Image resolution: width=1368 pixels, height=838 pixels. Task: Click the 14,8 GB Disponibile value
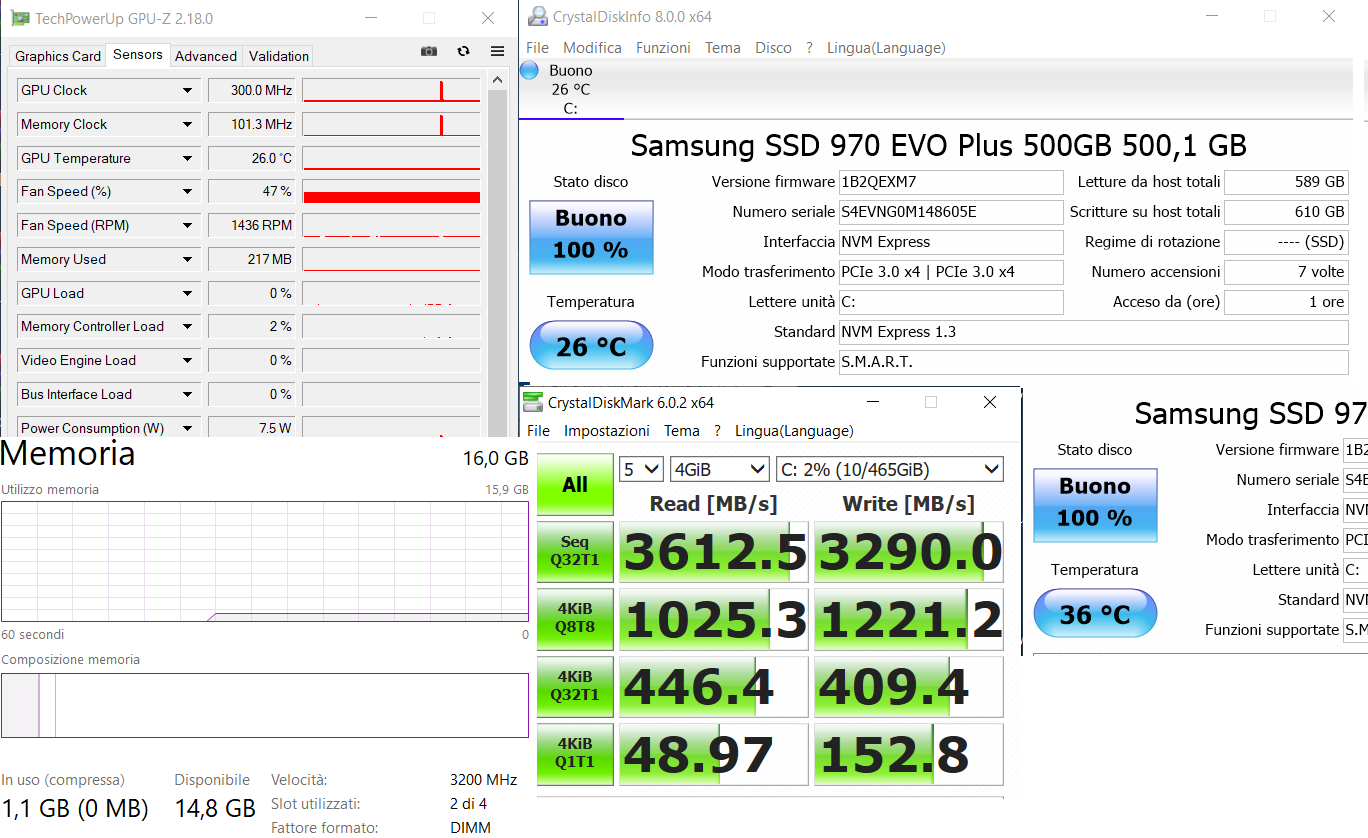pyautogui.click(x=215, y=808)
